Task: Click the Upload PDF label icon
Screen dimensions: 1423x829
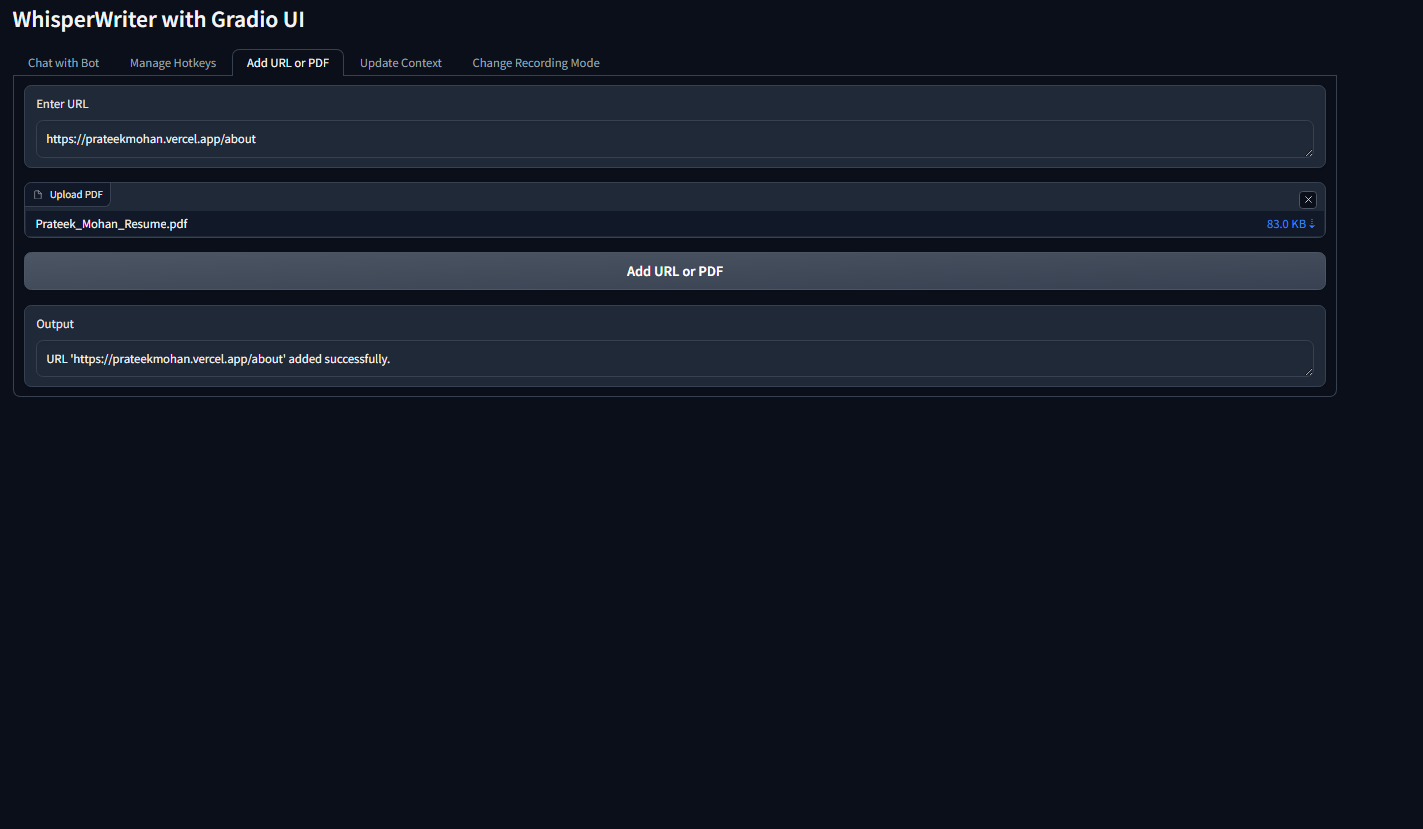Action: tap(38, 195)
